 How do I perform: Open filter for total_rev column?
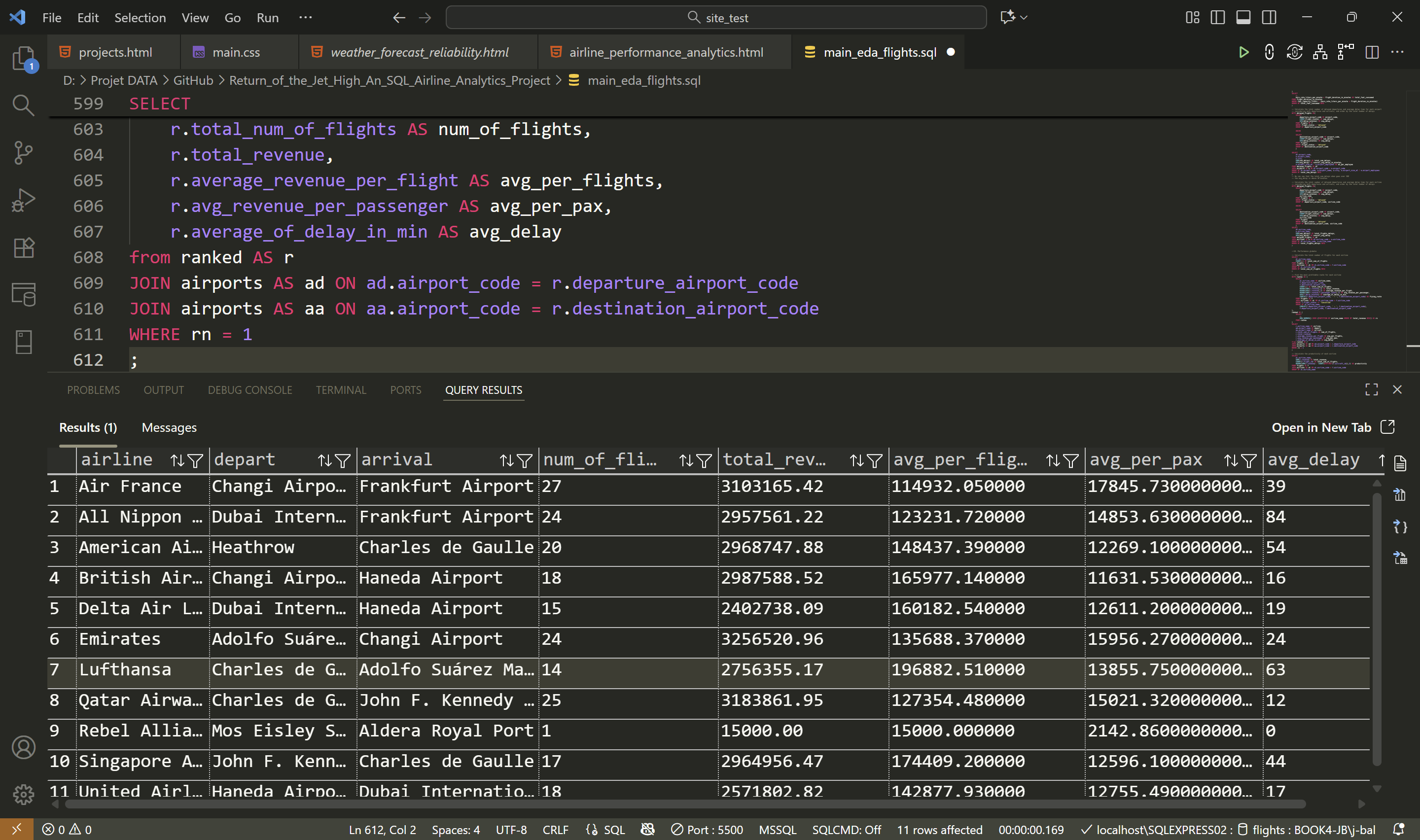pyautogui.click(x=874, y=461)
